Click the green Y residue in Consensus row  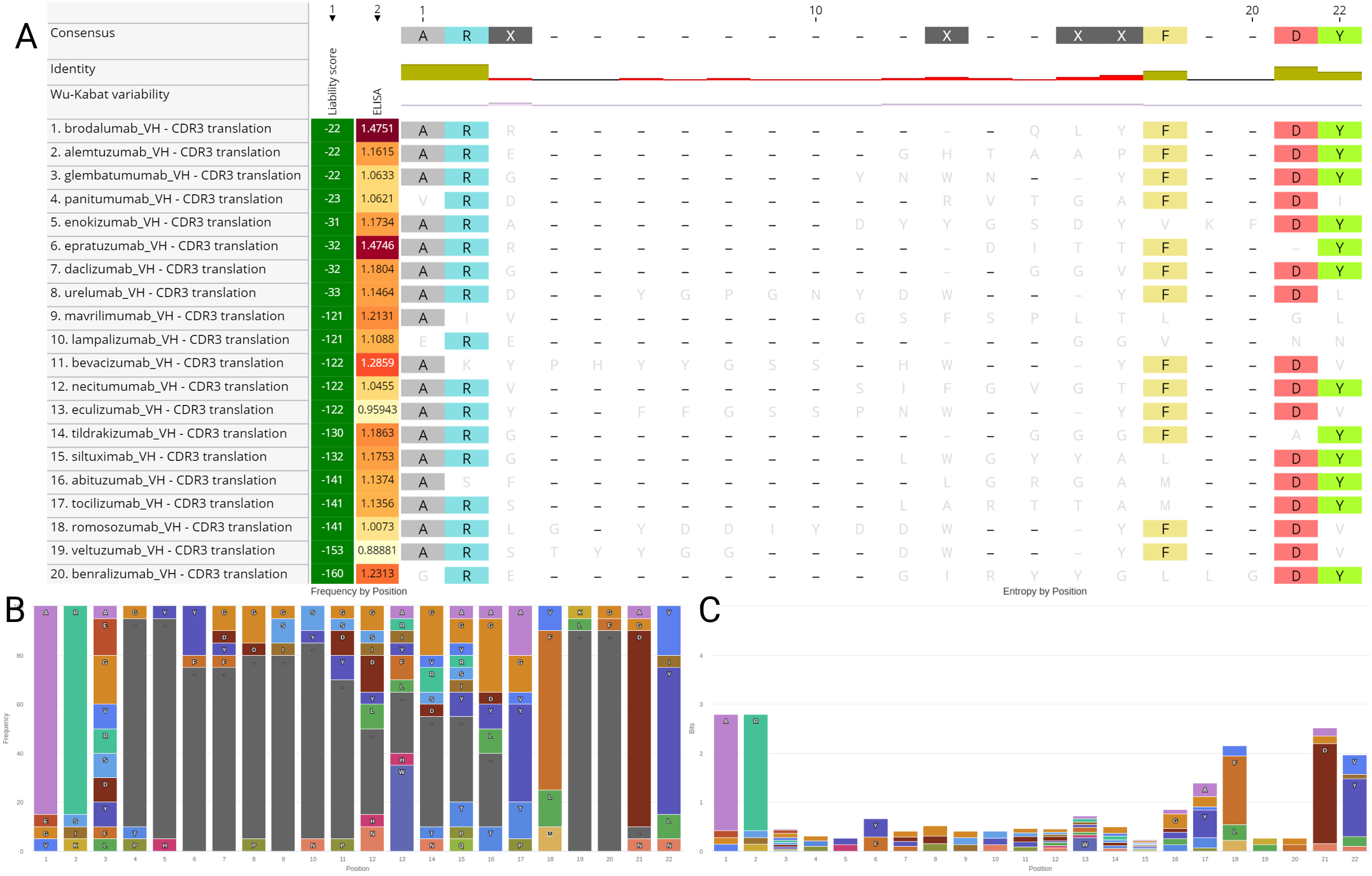pos(1340,36)
